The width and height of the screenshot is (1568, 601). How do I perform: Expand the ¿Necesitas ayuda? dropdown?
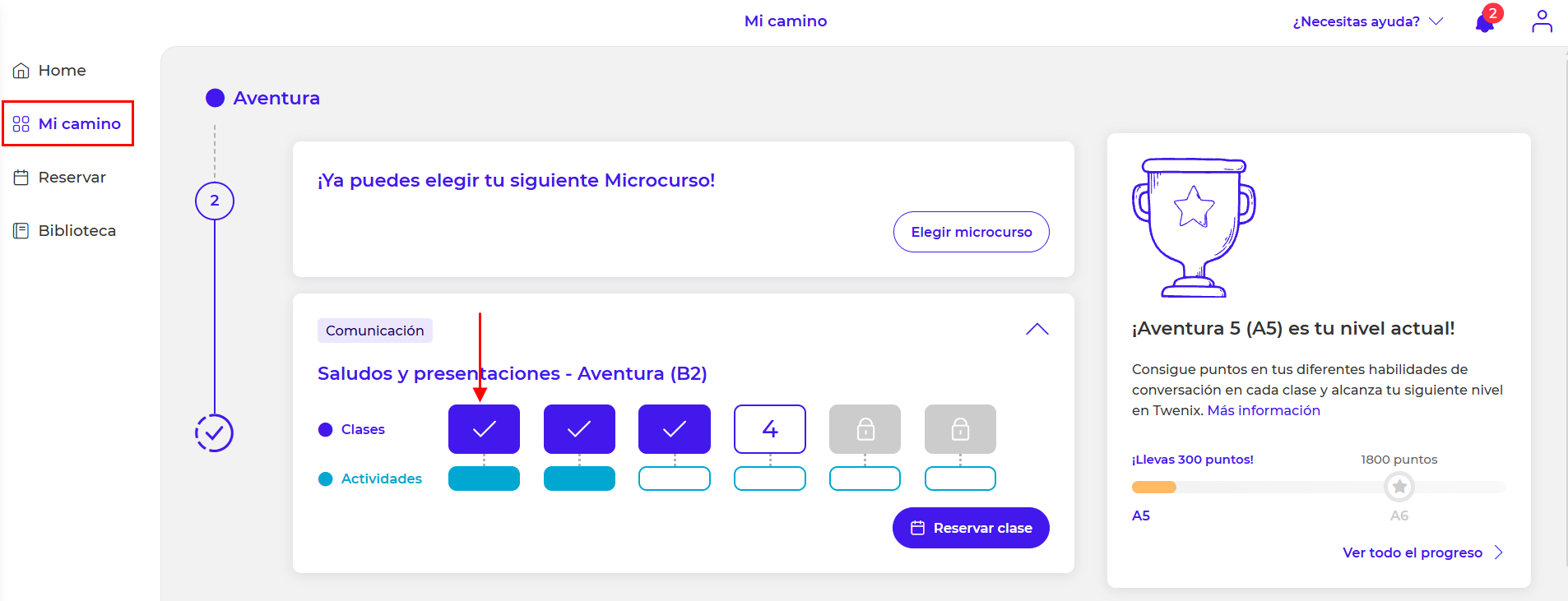tap(1367, 21)
